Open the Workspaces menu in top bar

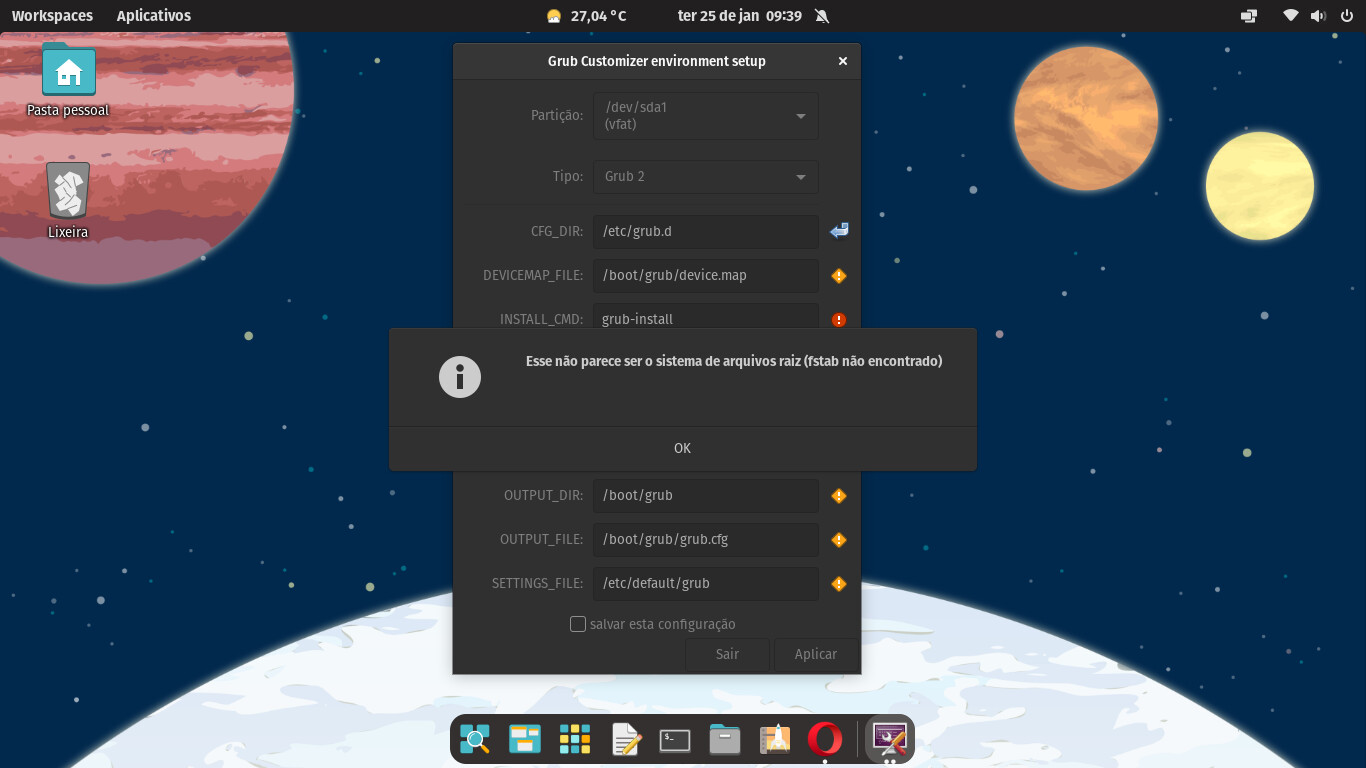click(x=52, y=16)
